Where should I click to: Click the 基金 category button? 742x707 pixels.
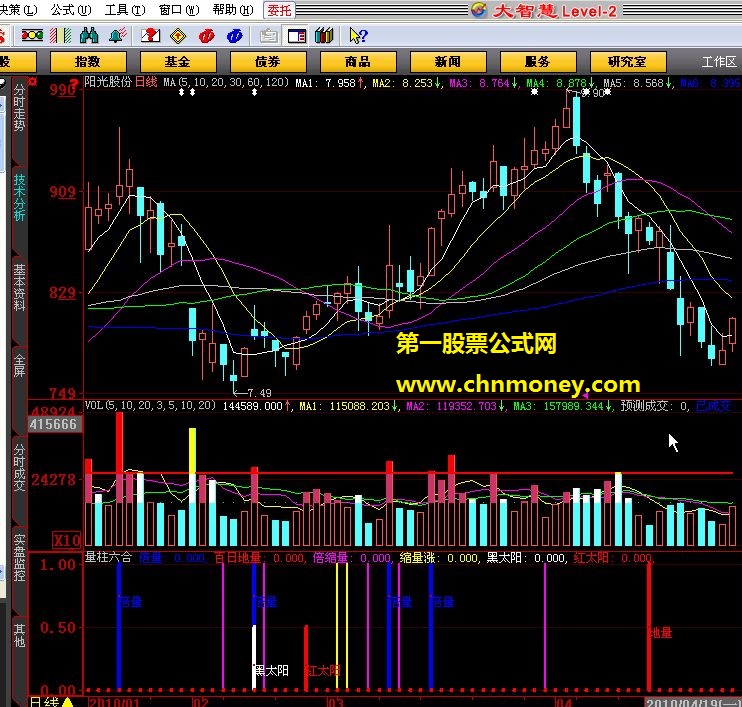coord(178,62)
